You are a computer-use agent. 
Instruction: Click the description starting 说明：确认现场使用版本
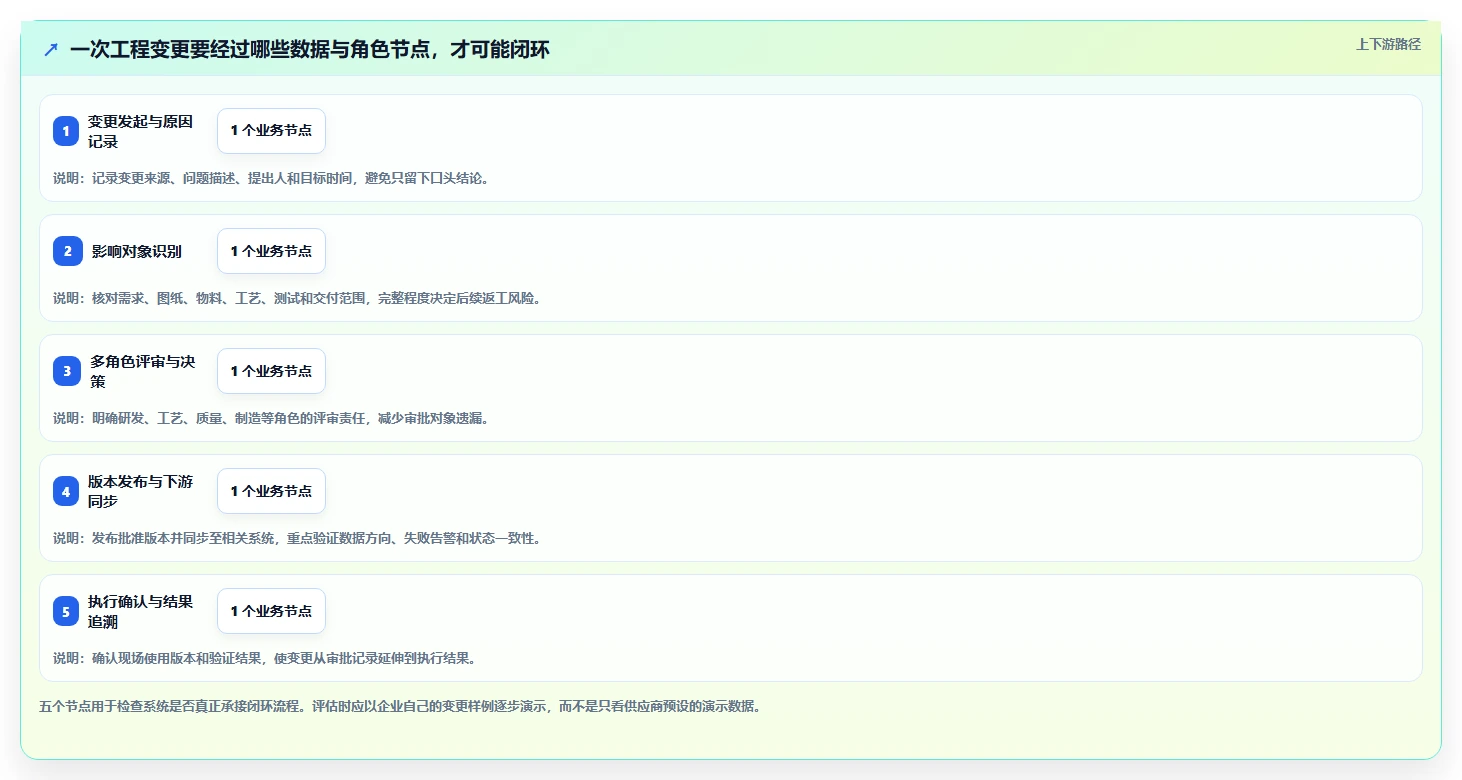(265, 658)
